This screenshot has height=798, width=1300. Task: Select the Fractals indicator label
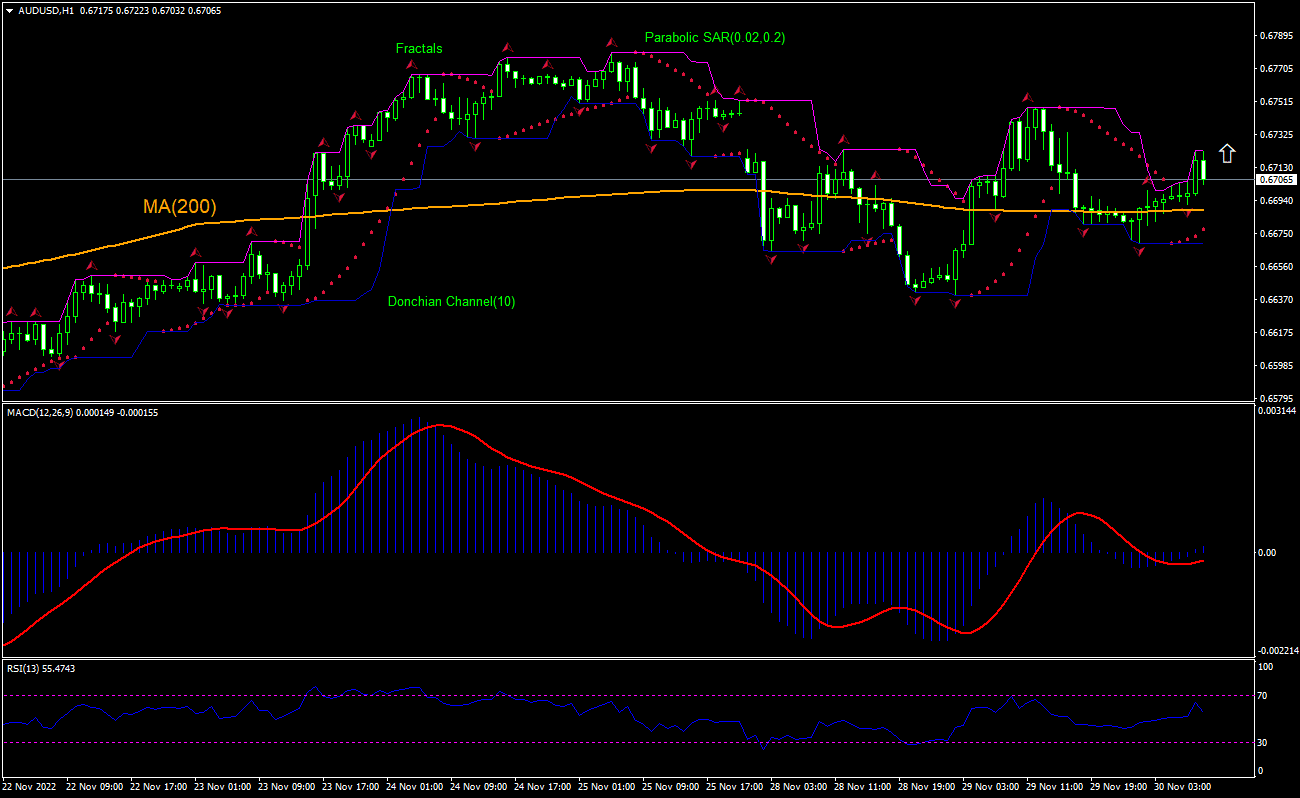click(x=418, y=48)
